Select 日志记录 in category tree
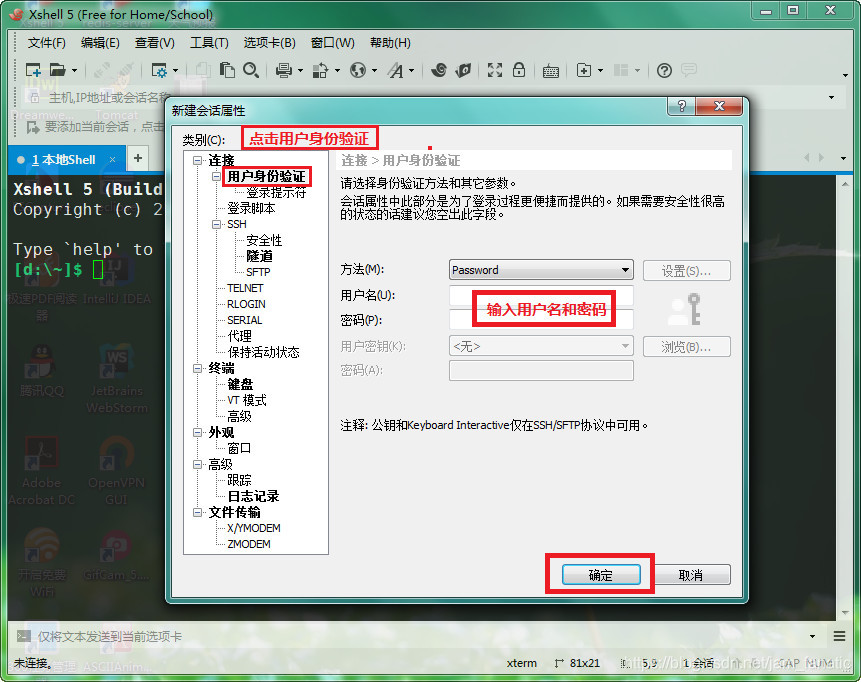The image size is (861, 682). coord(253,496)
